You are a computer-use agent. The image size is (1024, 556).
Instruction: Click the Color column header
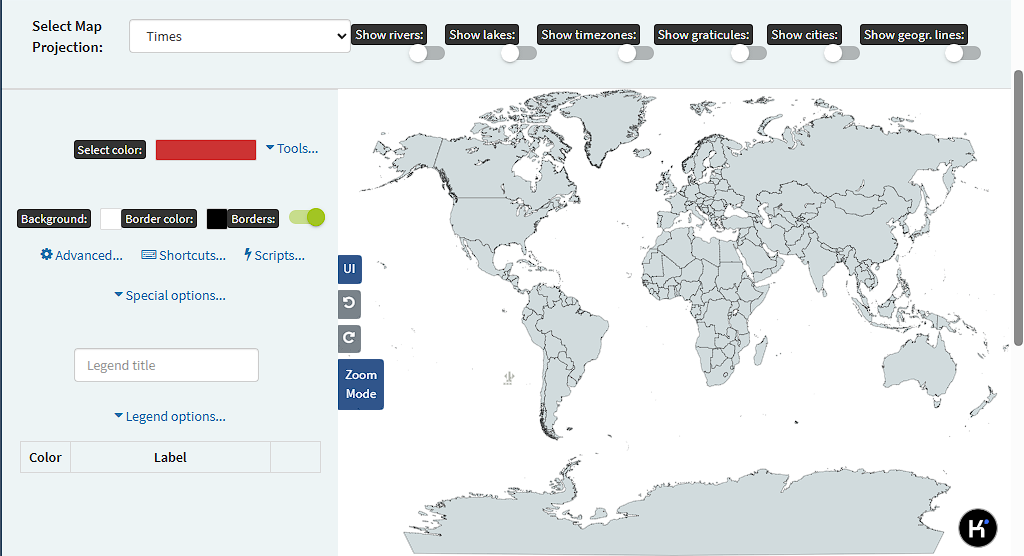(x=45, y=457)
